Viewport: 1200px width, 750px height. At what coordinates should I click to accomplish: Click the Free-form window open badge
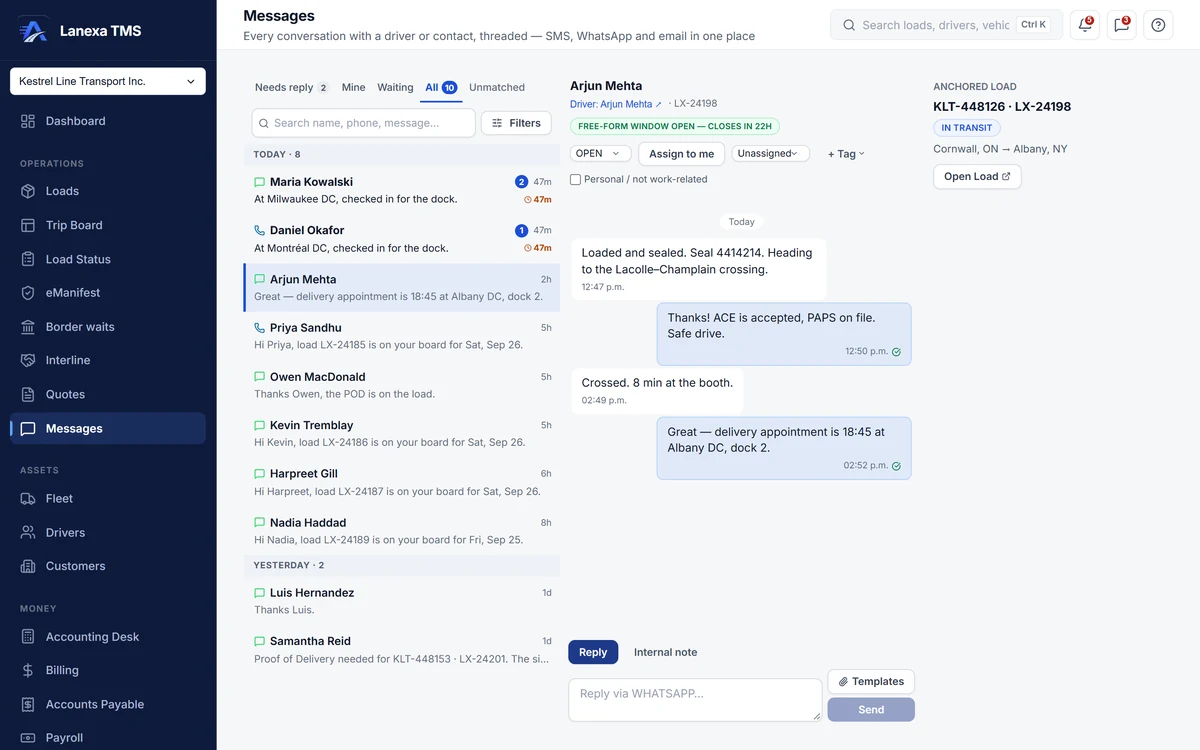click(x=675, y=127)
